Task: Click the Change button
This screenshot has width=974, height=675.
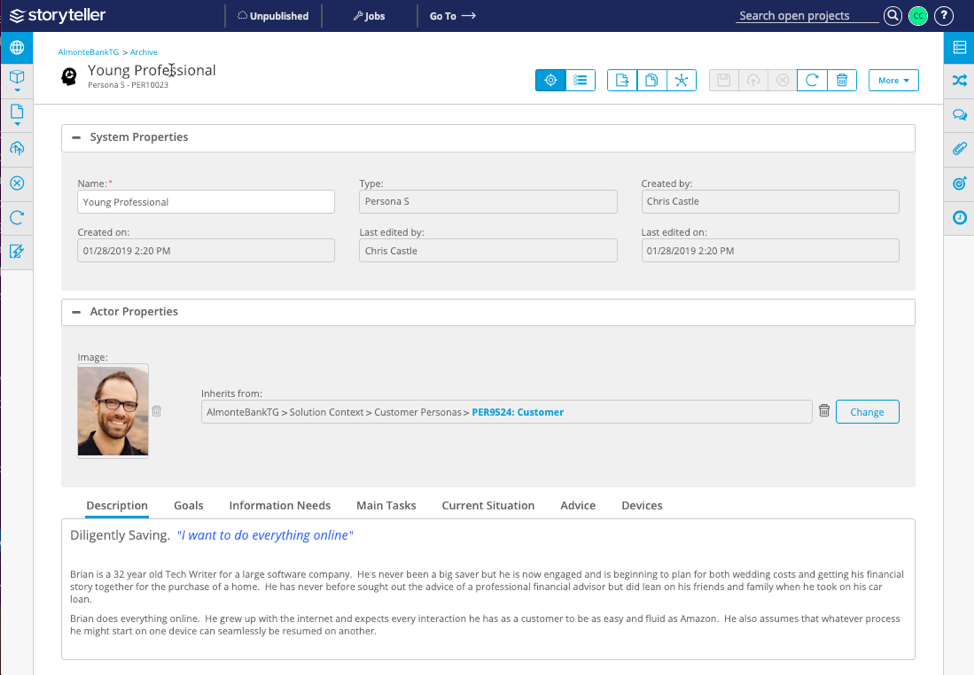Action: (x=867, y=412)
